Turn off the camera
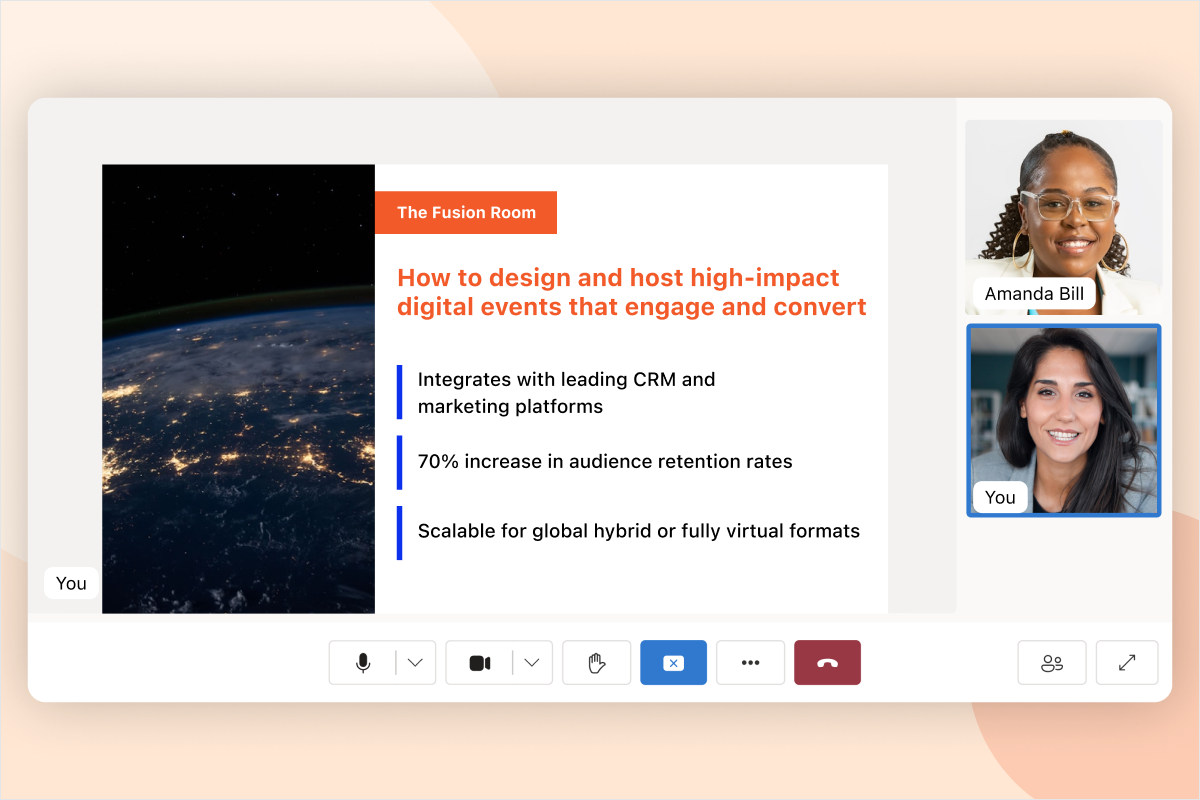 (480, 663)
